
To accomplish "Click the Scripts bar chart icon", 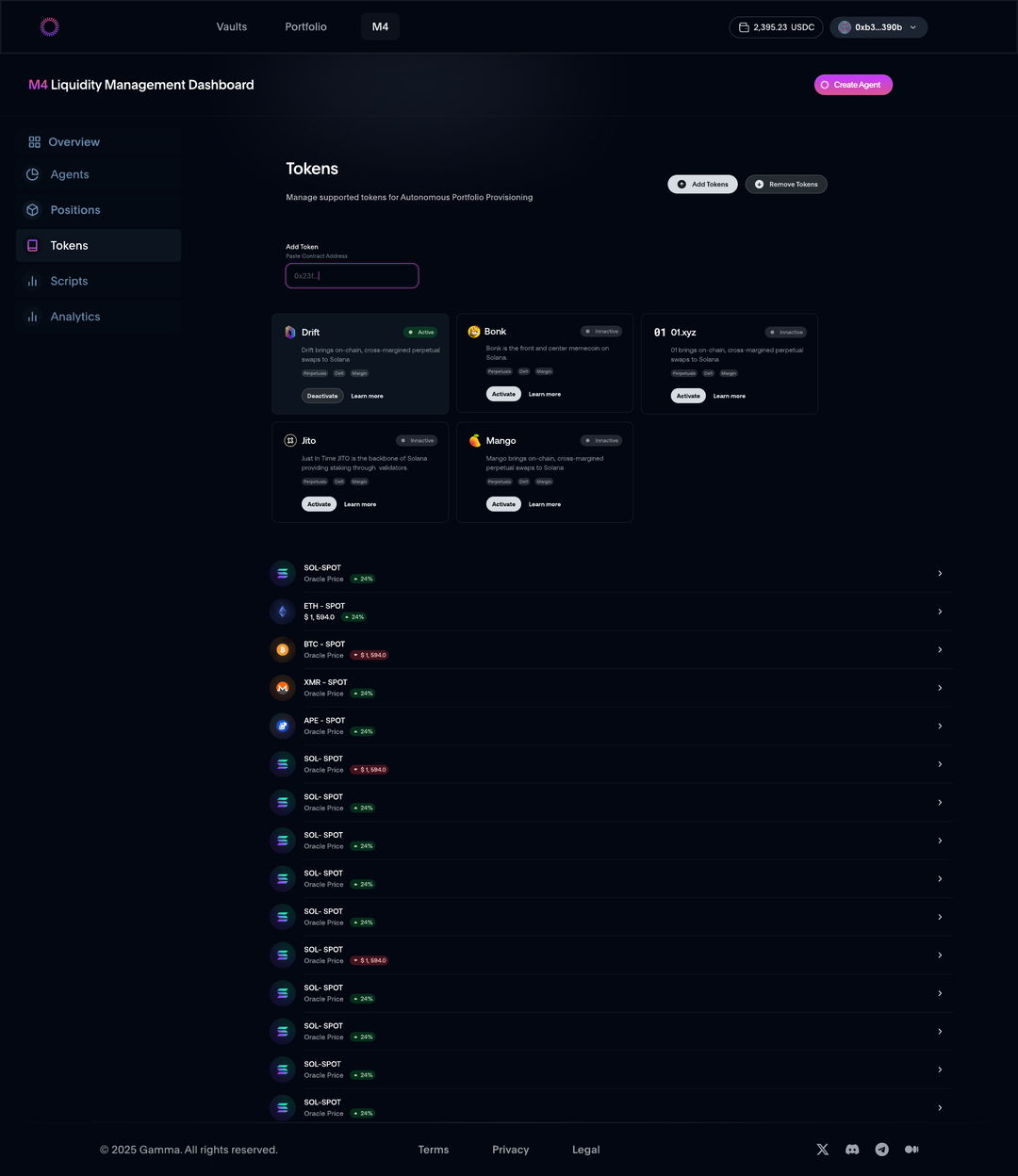I will (x=32, y=281).
